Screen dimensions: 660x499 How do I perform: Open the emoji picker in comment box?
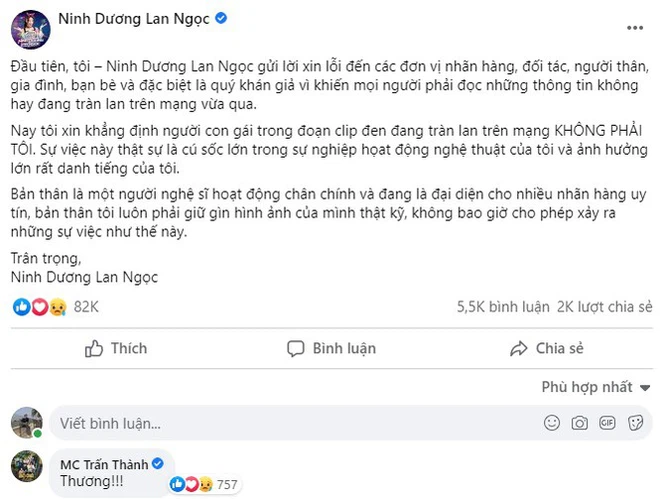tap(551, 423)
